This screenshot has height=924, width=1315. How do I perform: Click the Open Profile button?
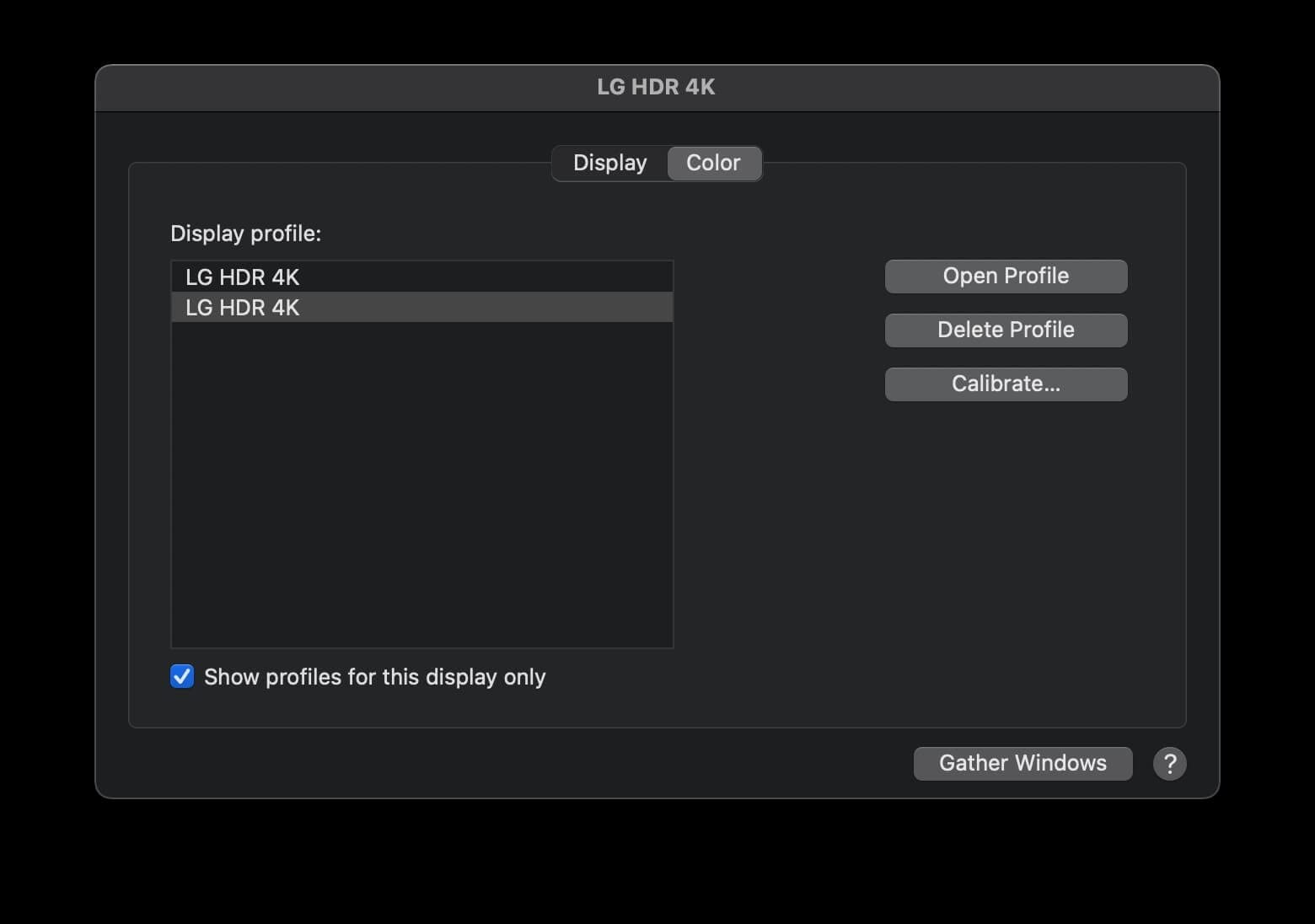(x=1006, y=277)
